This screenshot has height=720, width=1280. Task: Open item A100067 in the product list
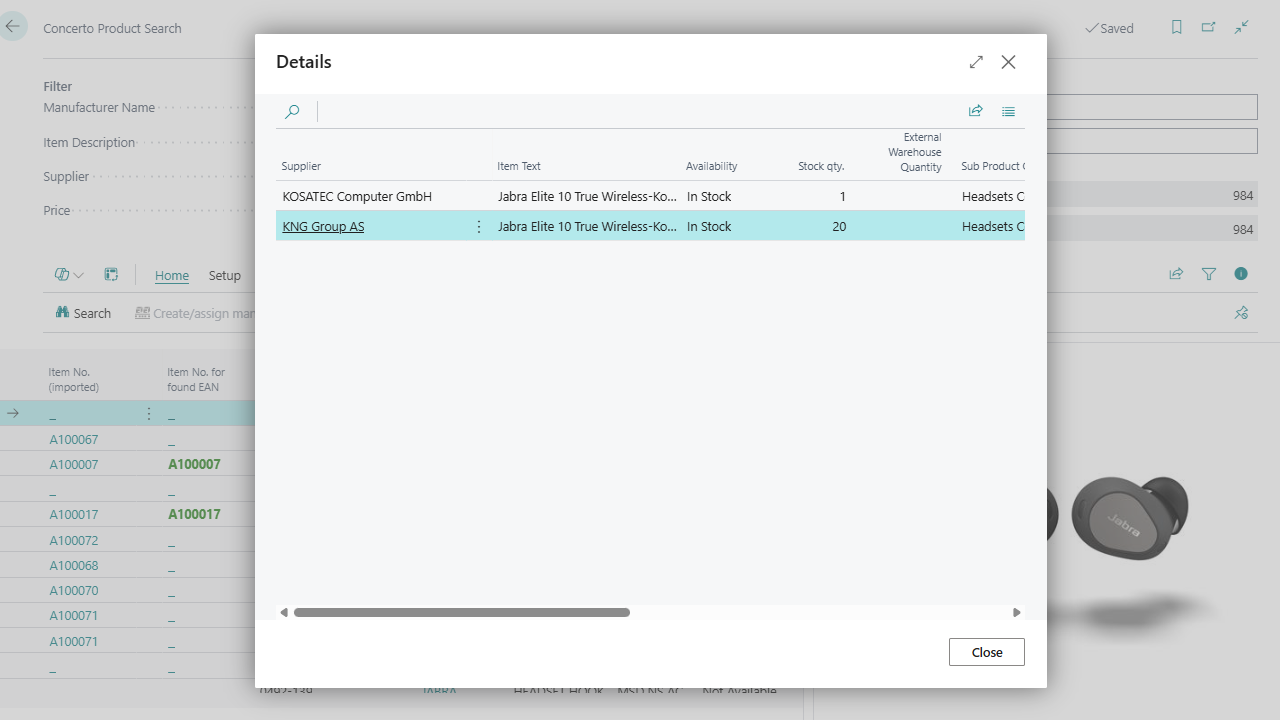pyautogui.click(x=74, y=440)
